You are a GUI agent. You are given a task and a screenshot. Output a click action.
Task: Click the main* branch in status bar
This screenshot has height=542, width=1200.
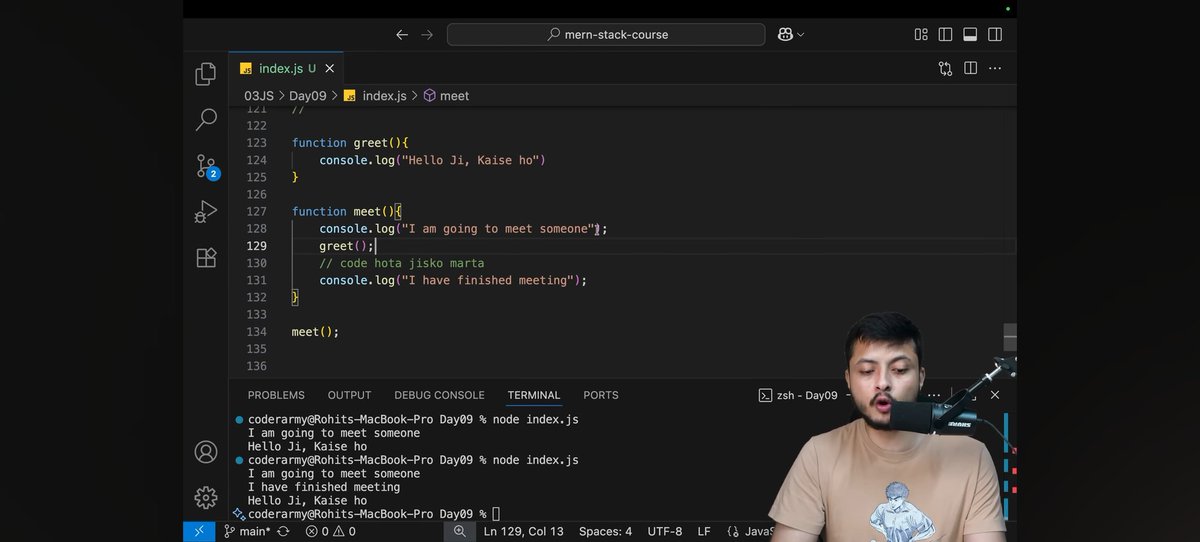pyautogui.click(x=247, y=531)
